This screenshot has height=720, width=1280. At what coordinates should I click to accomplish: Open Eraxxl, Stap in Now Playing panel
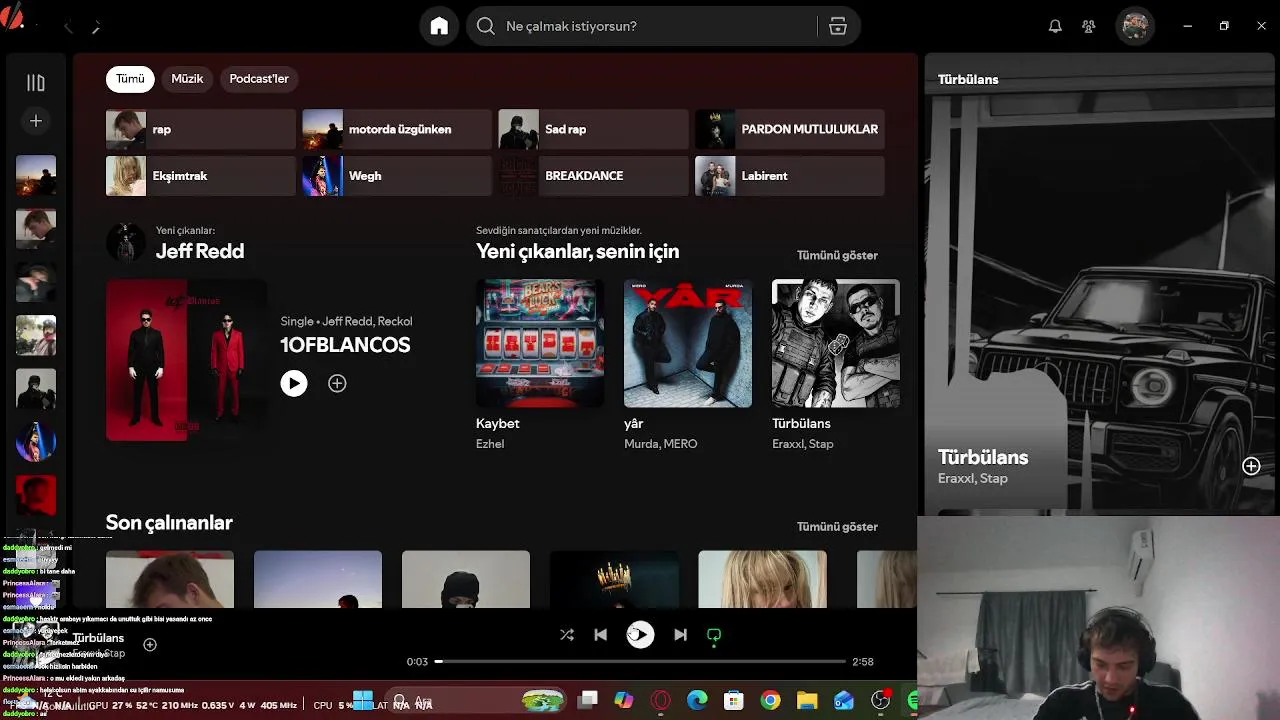[x=973, y=479]
